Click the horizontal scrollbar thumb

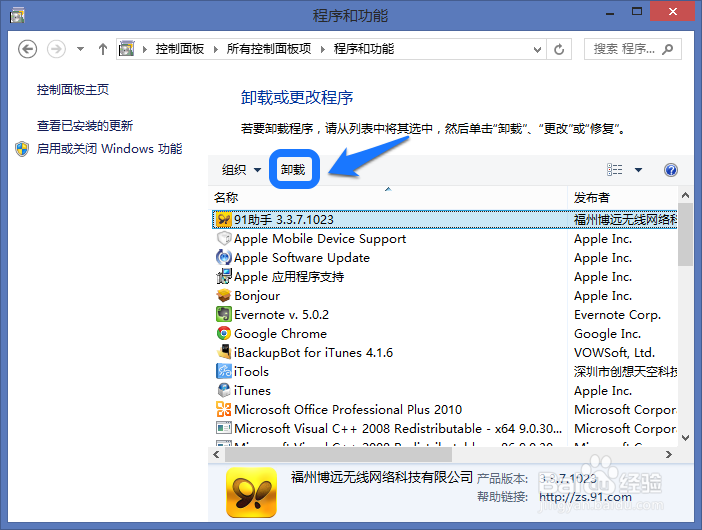click(338, 455)
